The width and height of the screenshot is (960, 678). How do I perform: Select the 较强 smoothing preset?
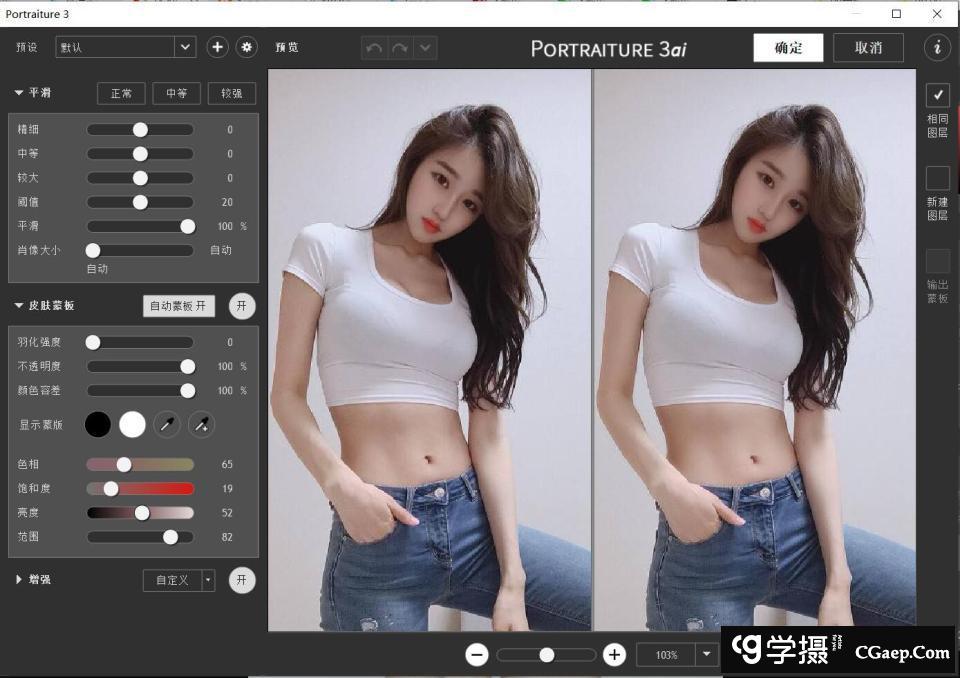tap(231, 93)
